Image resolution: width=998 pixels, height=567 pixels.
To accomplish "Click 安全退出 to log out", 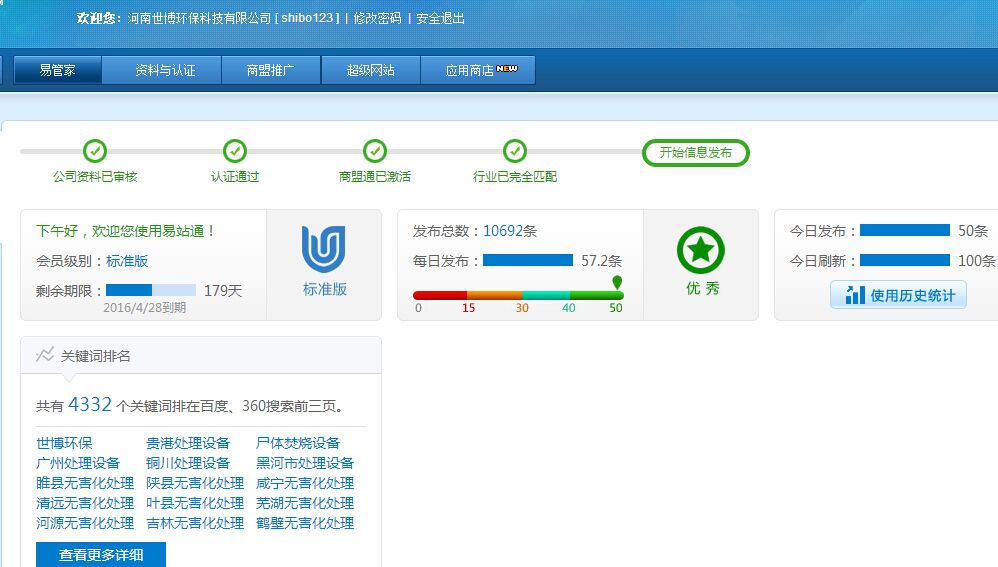I will click(440, 18).
